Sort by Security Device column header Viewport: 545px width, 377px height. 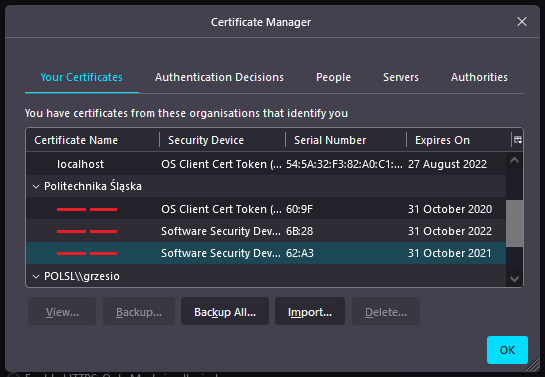point(222,140)
